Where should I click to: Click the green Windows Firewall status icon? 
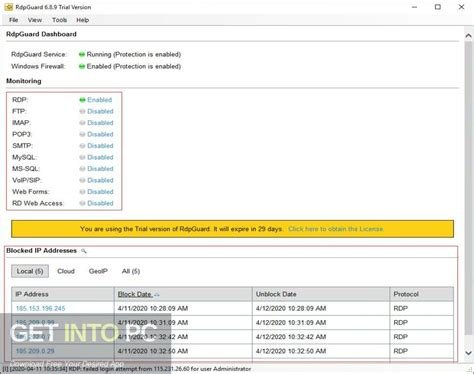[82, 66]
